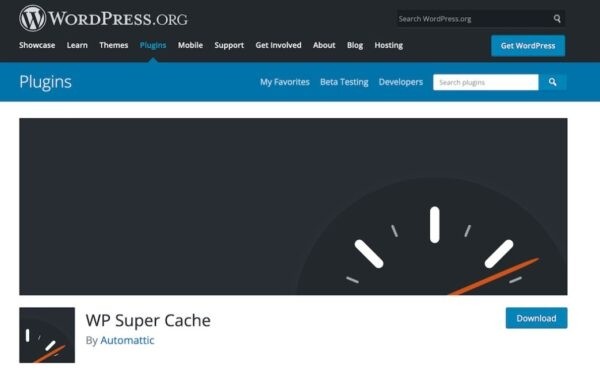Viewport: 600px width, 370px height.
Task: Click the Download button
Action: click(536, 318)
